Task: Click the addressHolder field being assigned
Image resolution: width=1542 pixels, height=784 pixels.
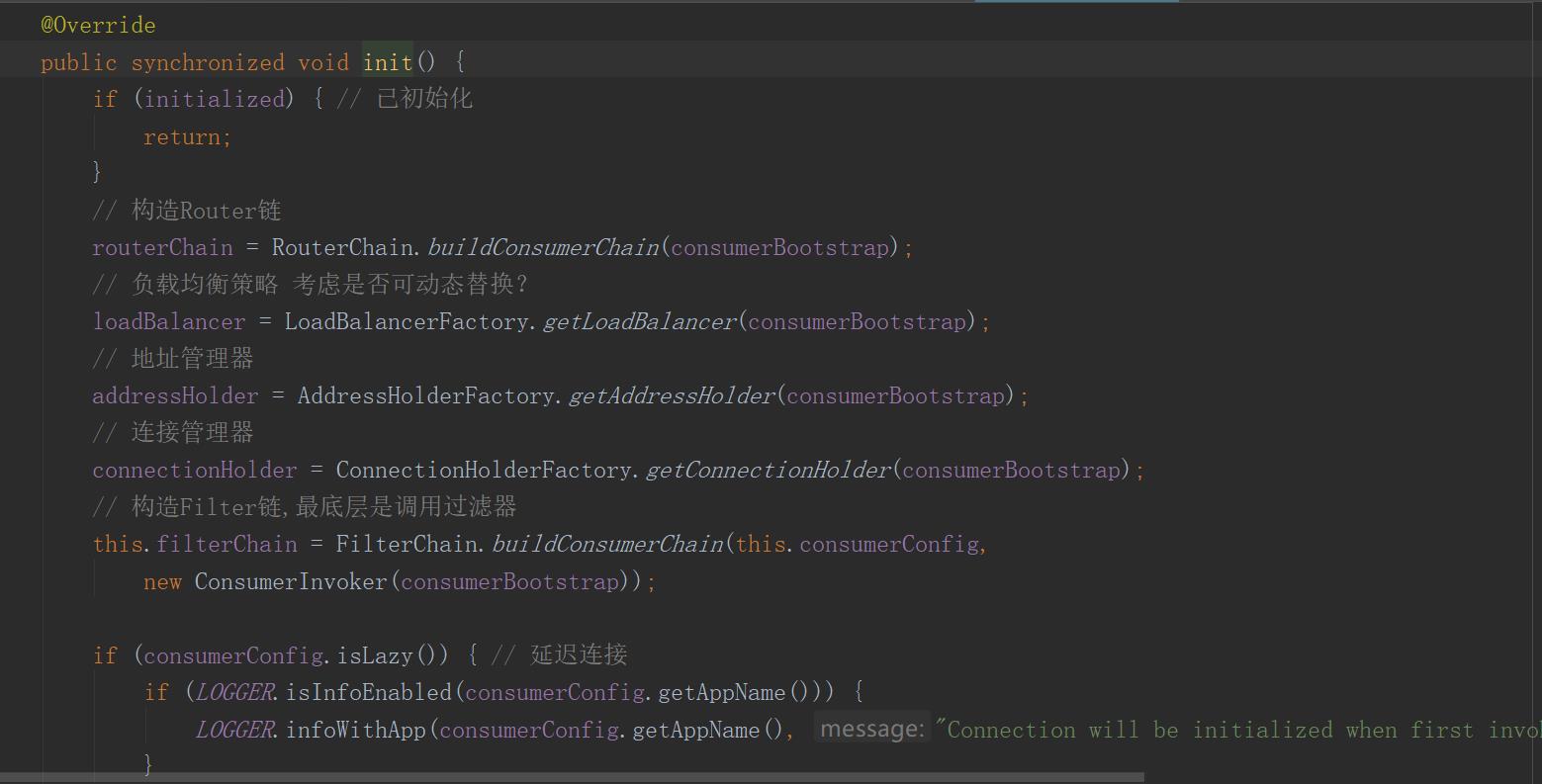Action: [175, 395]
